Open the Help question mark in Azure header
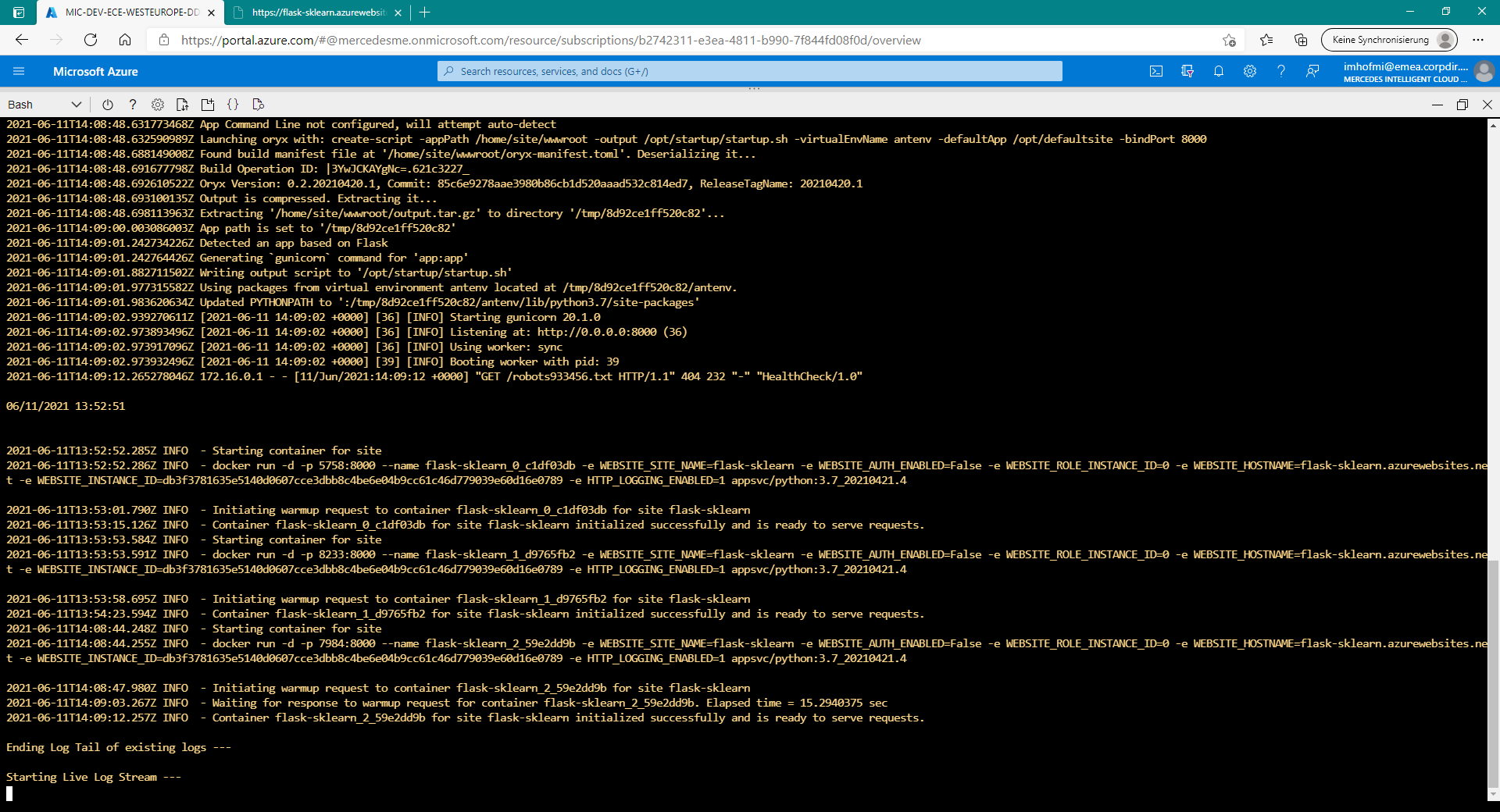 click(1281, 71)
